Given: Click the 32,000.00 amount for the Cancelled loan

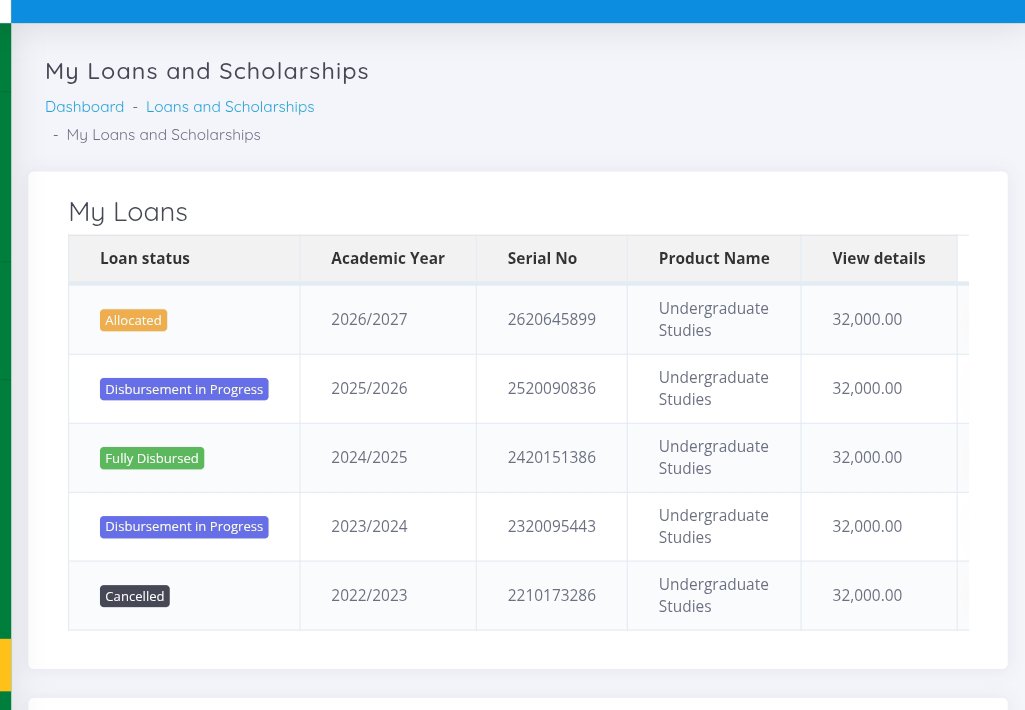Looking at the screenshot, I should pos(867,595).
